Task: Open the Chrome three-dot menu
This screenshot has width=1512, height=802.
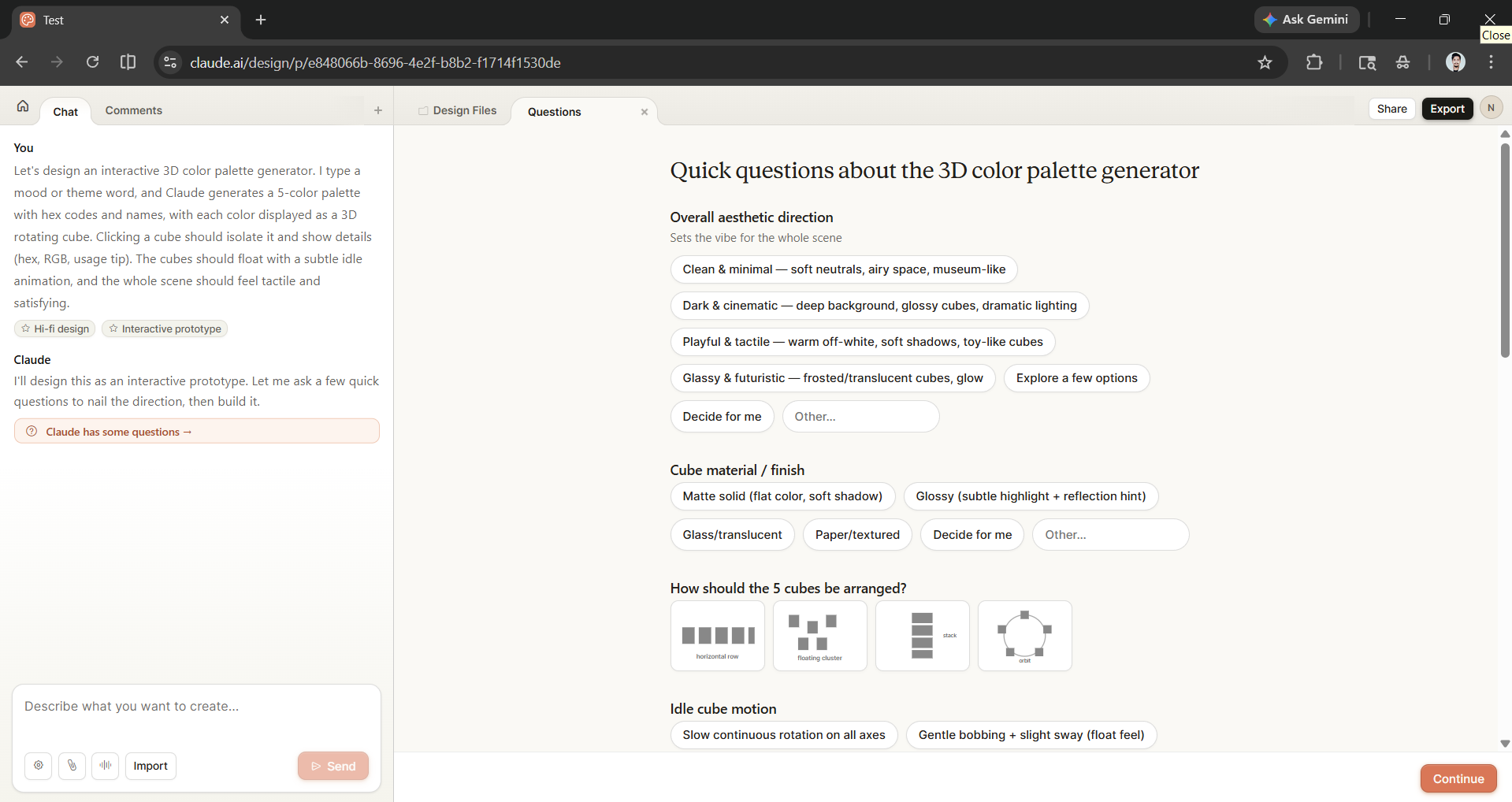Action: pos(1491,62)
